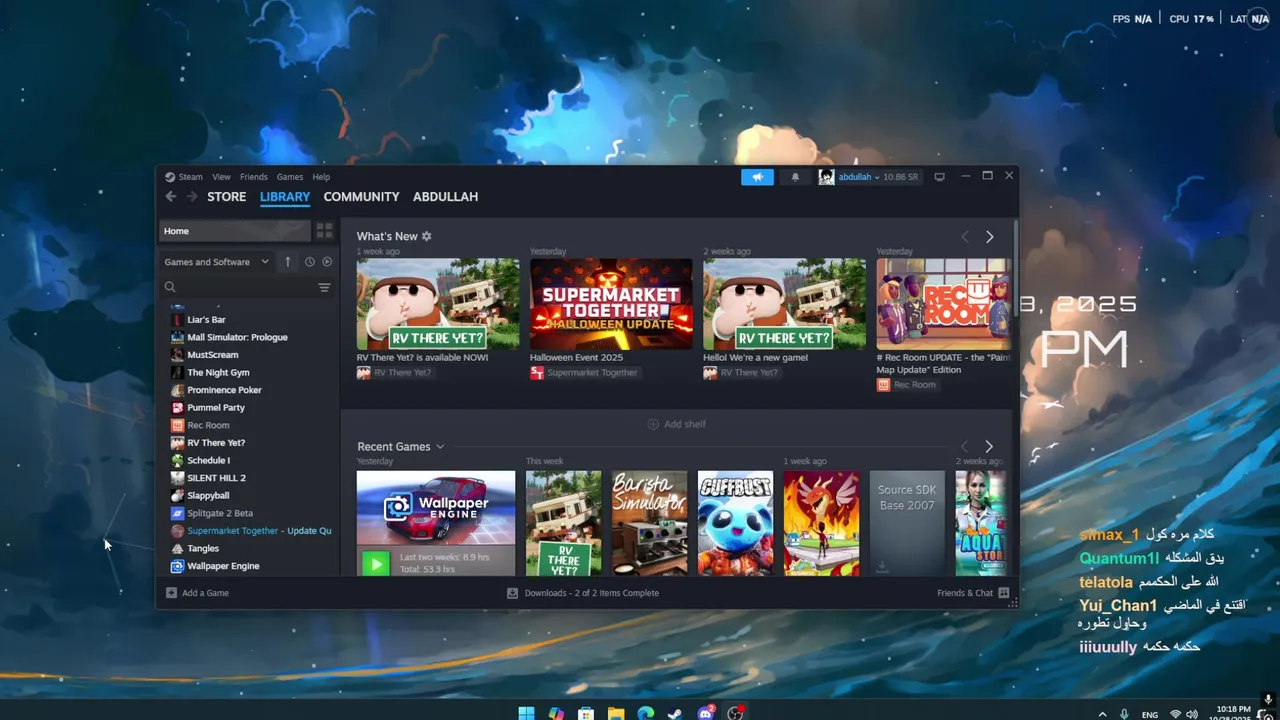Open the COMMUNITY tab
Image resolution: width=1280 pixels, height=720 pixels.
point(361,197)
